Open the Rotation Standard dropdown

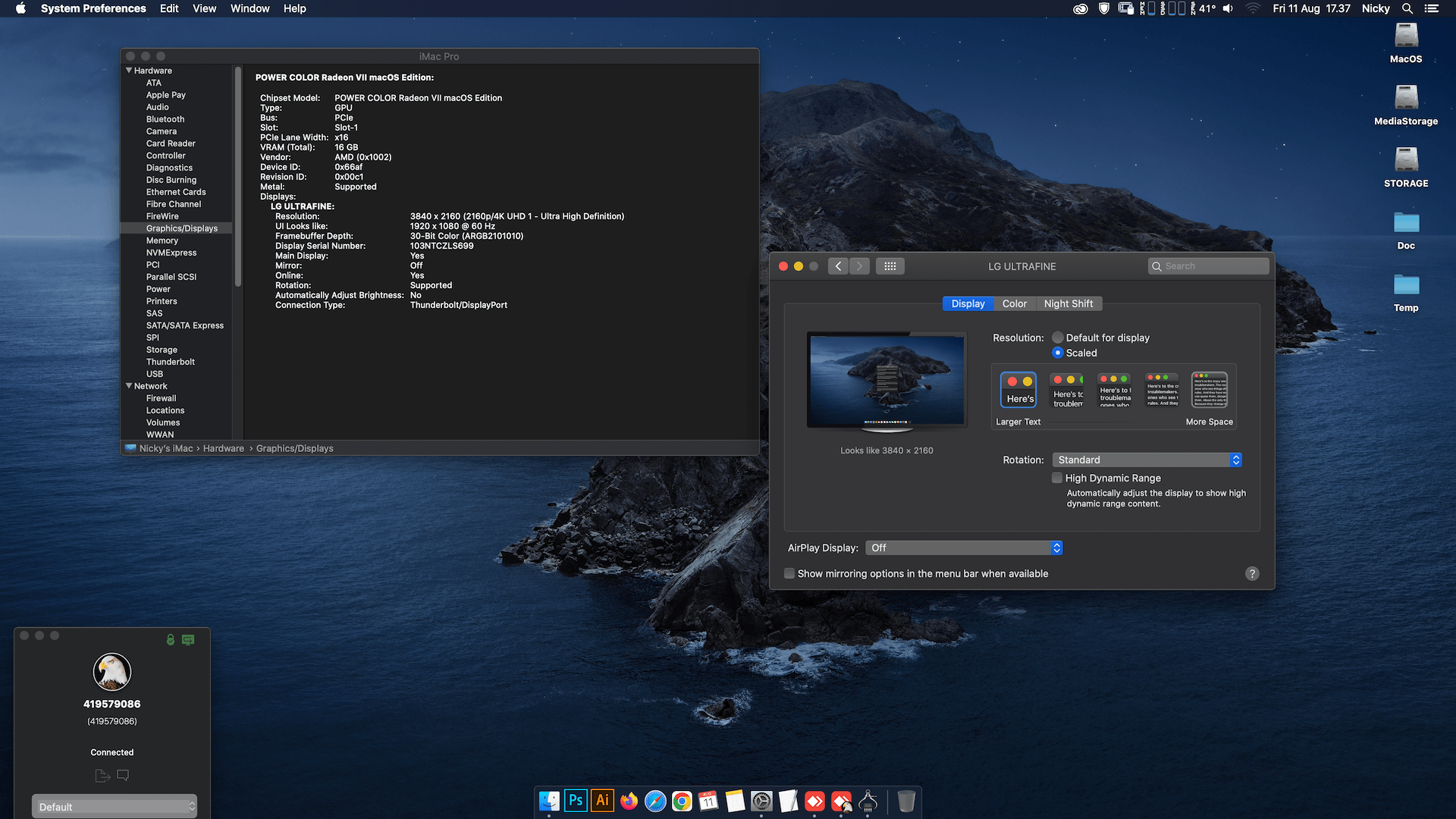click(1147, 460)
